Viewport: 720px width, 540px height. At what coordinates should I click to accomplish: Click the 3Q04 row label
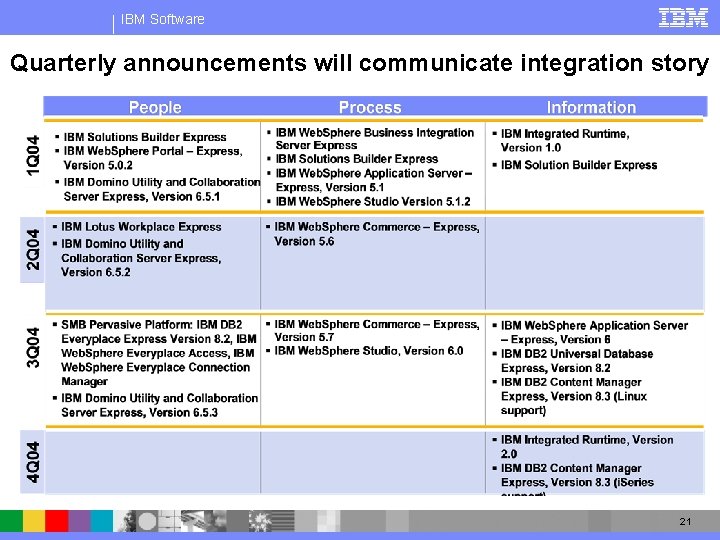click(x=33, y=348)
